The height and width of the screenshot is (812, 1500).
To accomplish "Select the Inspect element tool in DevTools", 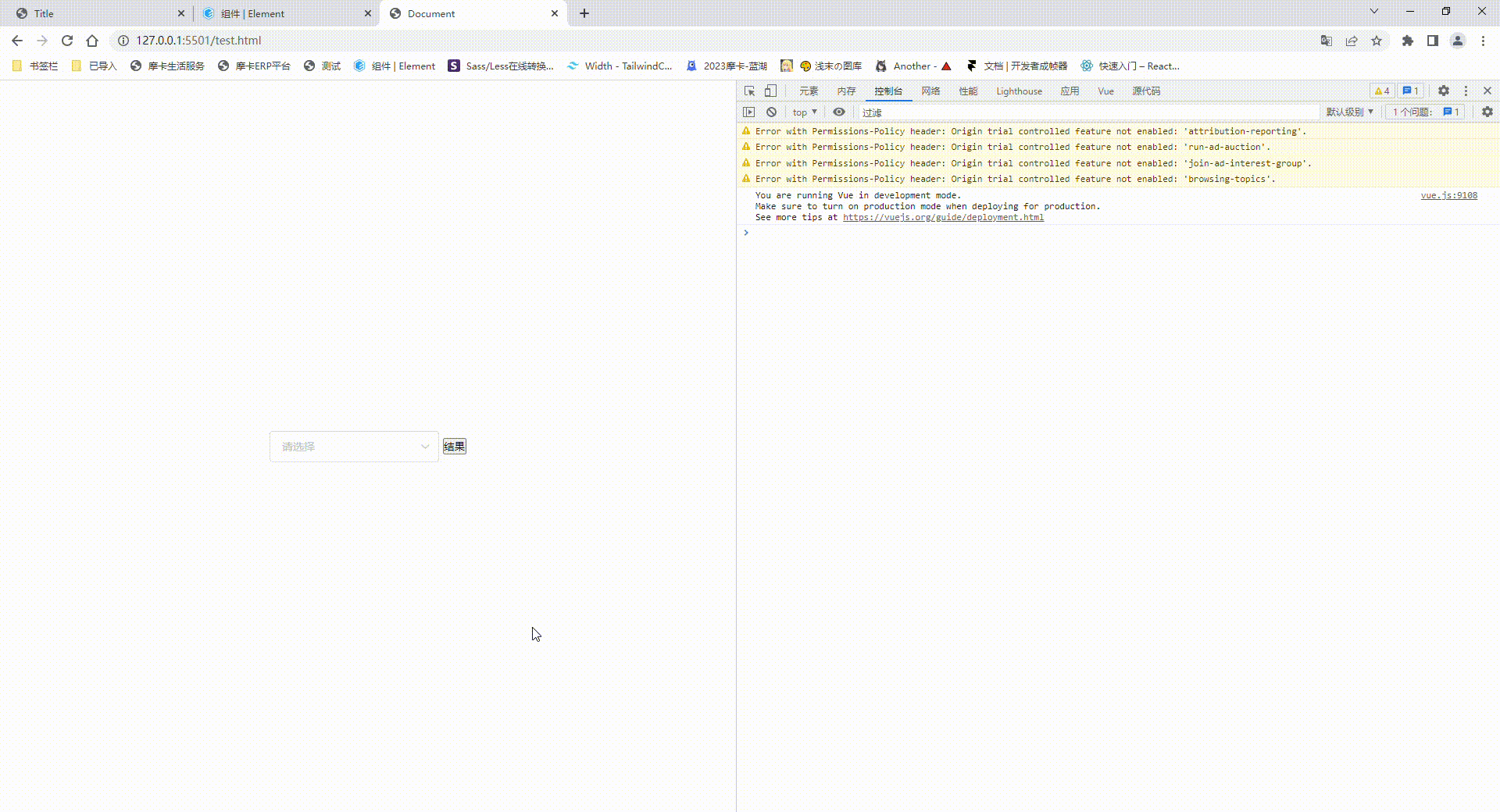I will (x=748, y=91).
